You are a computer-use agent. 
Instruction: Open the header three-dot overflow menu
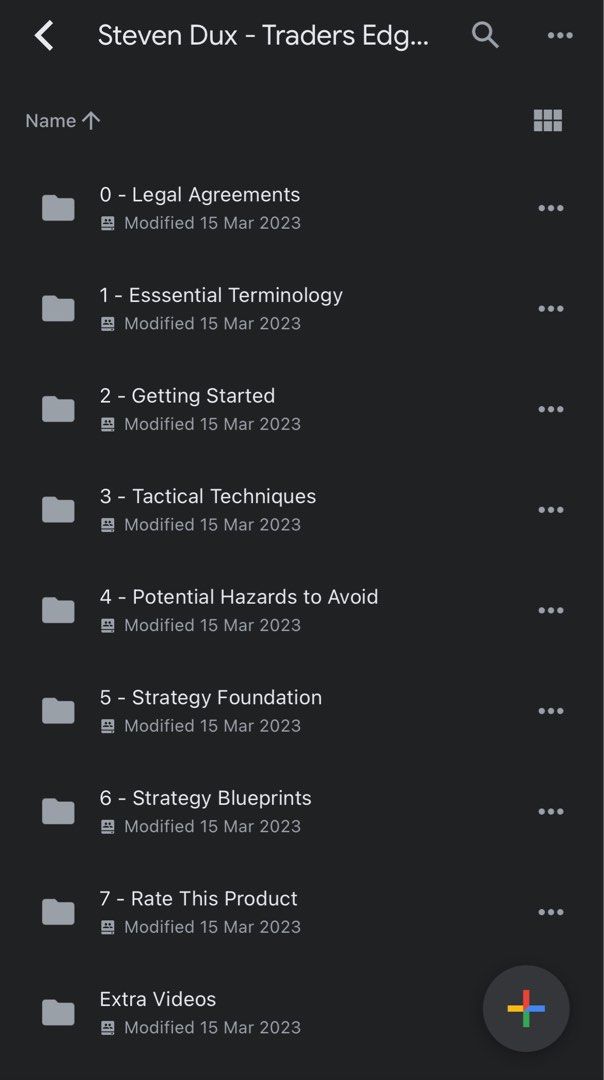(560, 37)
